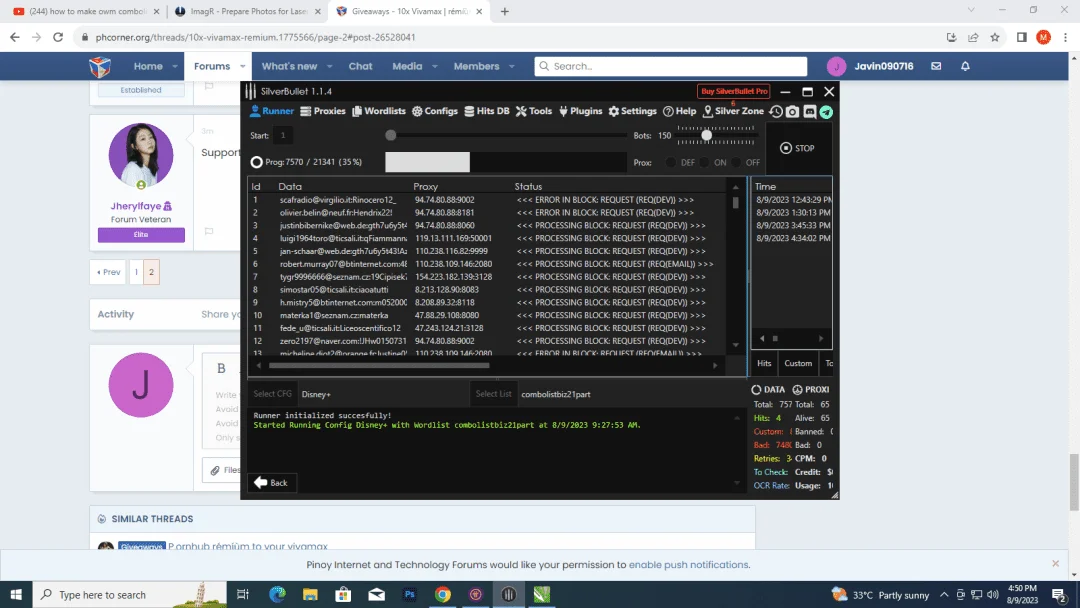This screenshot has width=1080, height=608.
Task: Open the SilverBullet Help tab
Action: point(680,111)
